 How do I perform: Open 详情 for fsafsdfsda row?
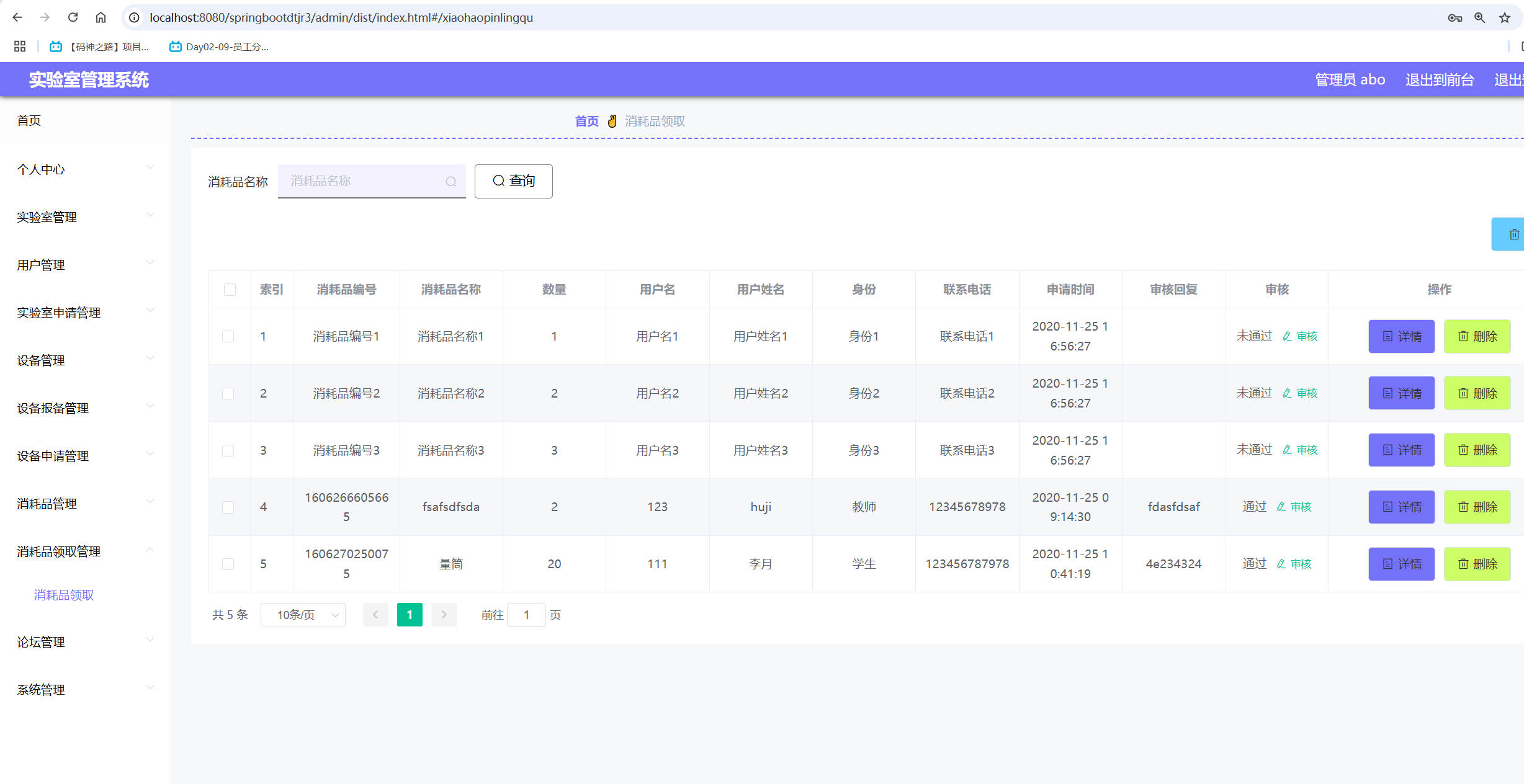pyautogui.click(x=1402, y=507)
